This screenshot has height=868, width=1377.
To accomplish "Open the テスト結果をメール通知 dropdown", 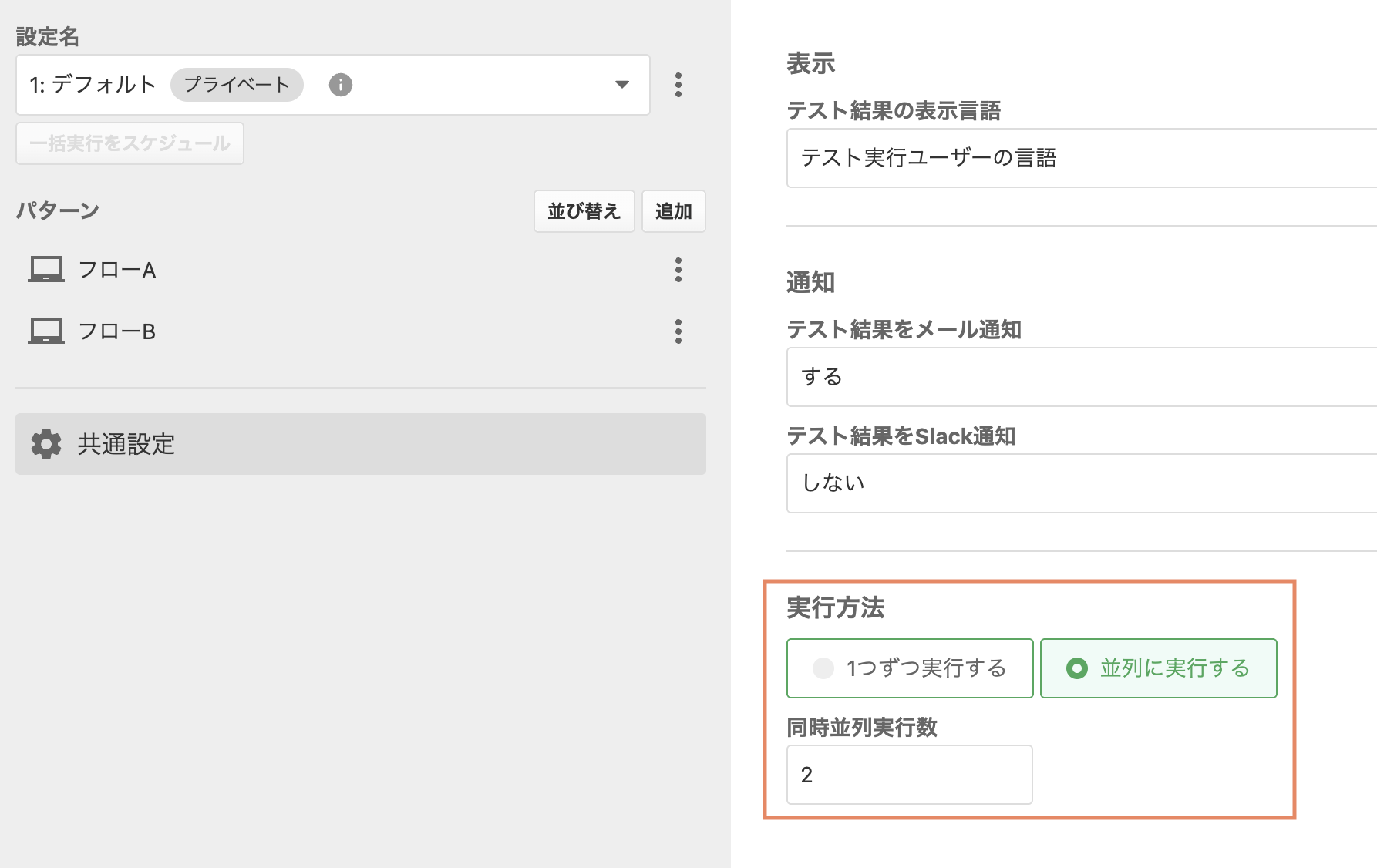I will pyautogui.click(x=1082, y=377).
